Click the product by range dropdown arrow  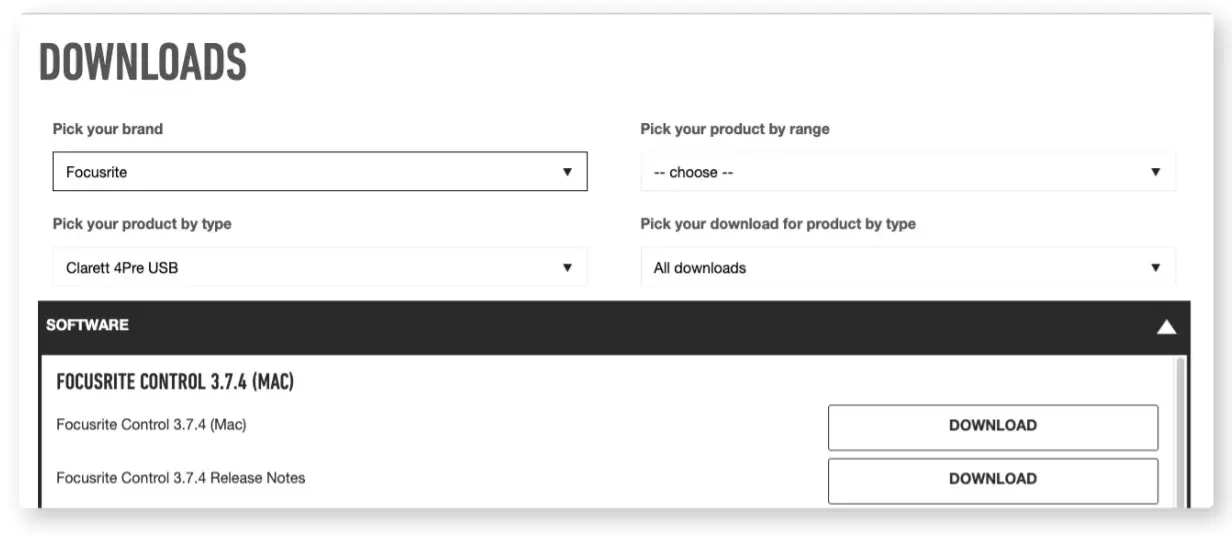[x=1155, y=172]
